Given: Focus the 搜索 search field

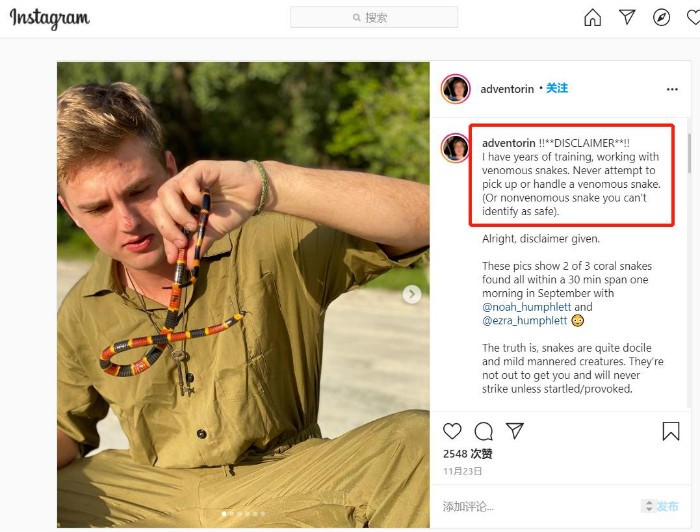Looking at the screenshot, I should [x=374, y=17].
